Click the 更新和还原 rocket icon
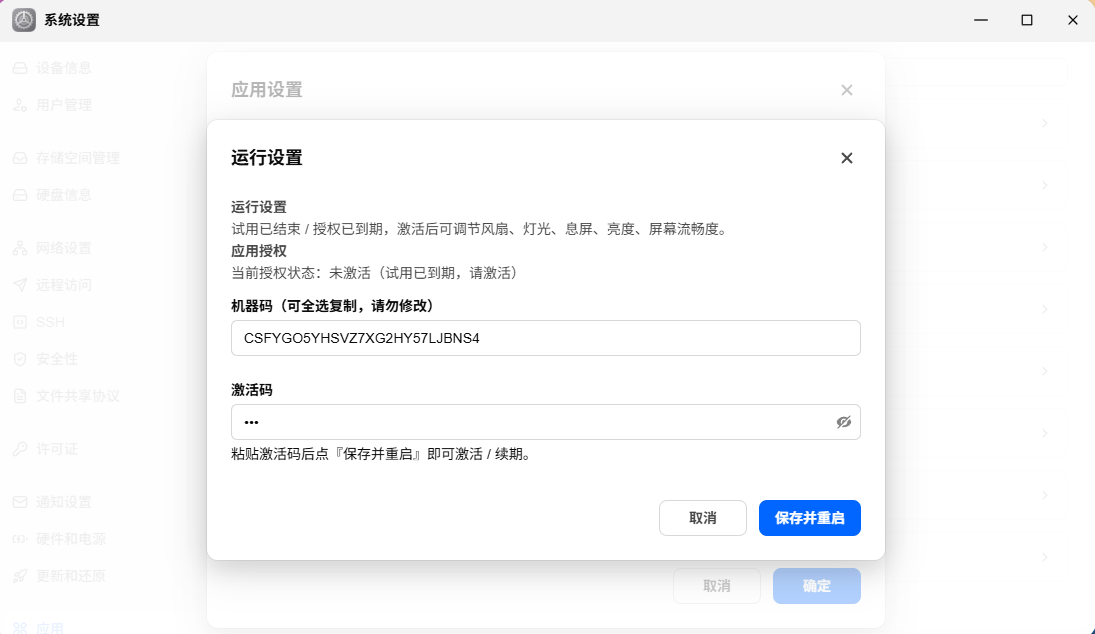This screenshot has height=634, width=1095. (x=20, y=576)
